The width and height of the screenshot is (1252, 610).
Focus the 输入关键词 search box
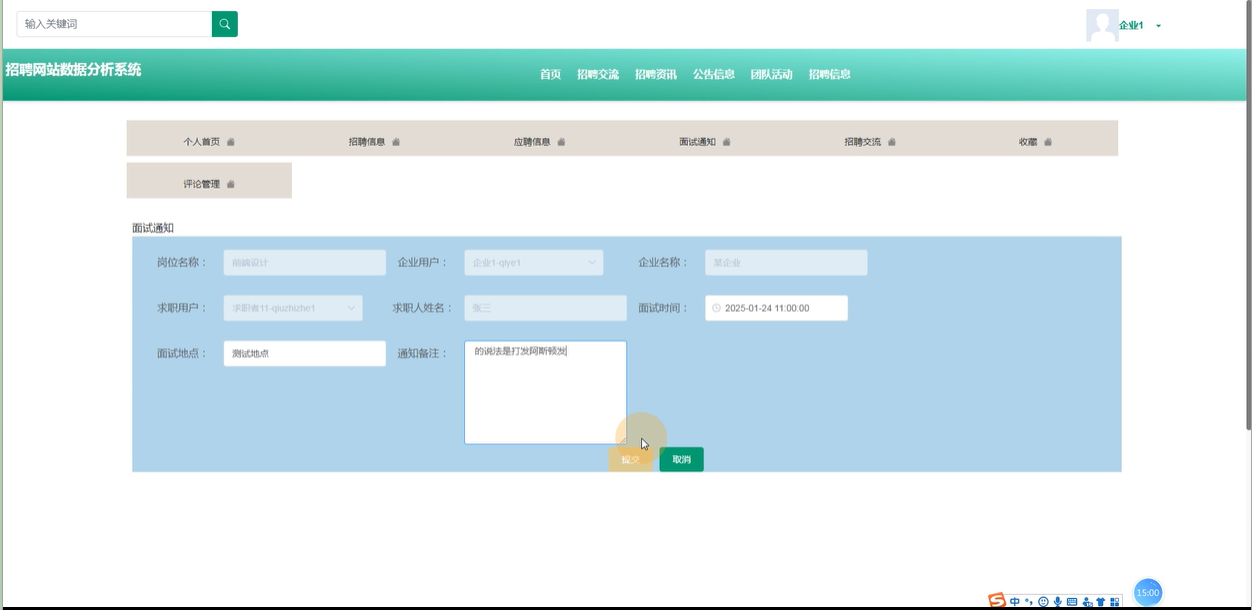[114, 24]
